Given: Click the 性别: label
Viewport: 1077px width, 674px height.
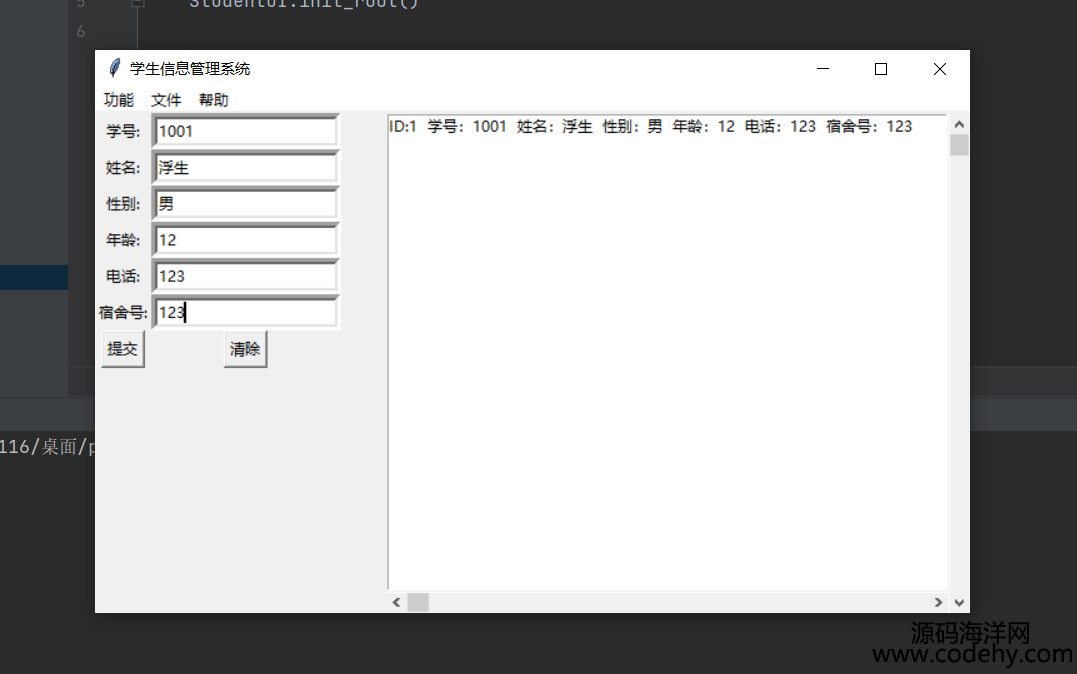Looking at the screenshot, I should 123,204.
